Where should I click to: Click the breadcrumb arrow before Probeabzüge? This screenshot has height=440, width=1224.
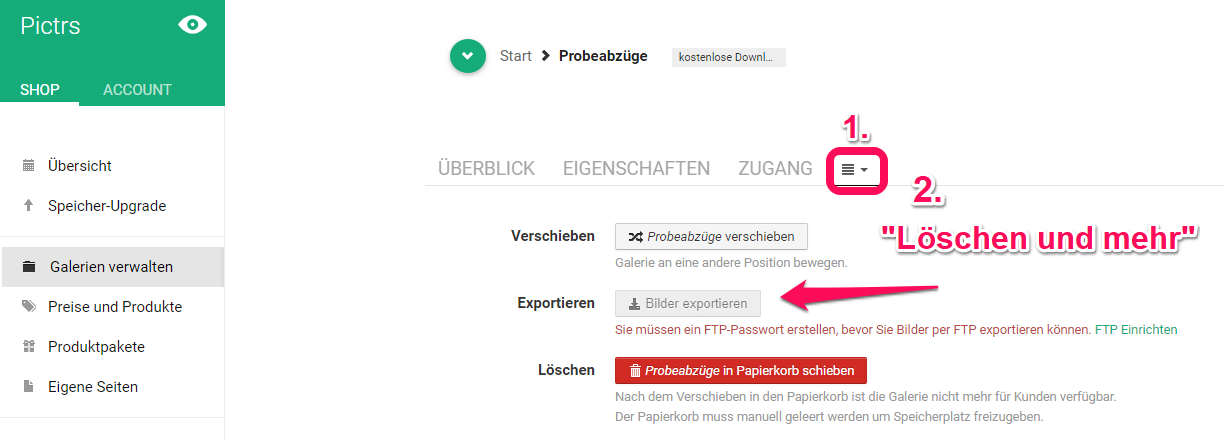point(546,56)
